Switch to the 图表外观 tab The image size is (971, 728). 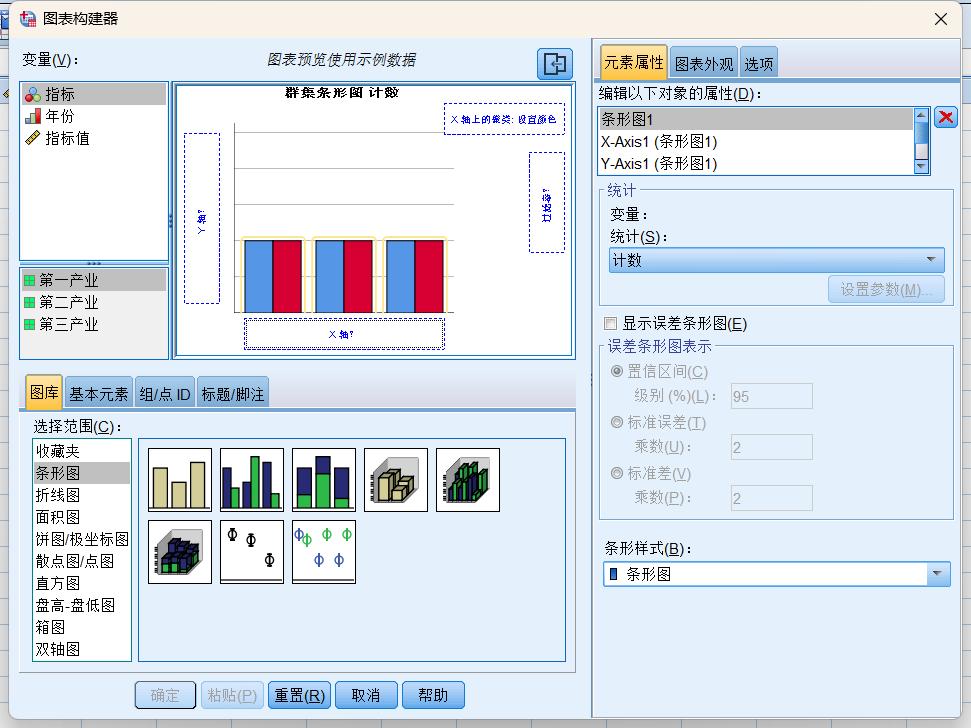(x=705, y=60)
